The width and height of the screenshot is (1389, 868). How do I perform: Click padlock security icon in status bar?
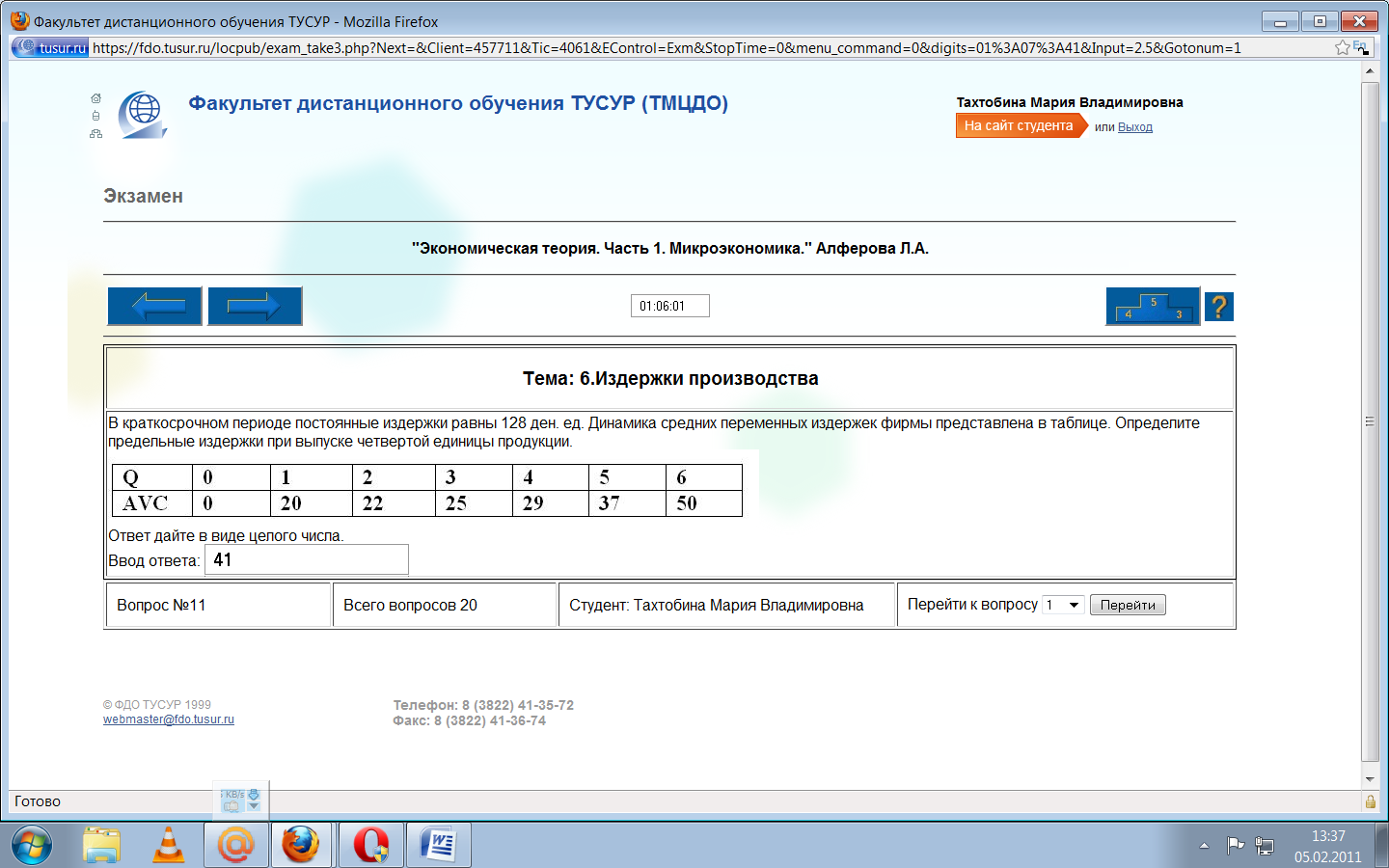(1370, 801)
